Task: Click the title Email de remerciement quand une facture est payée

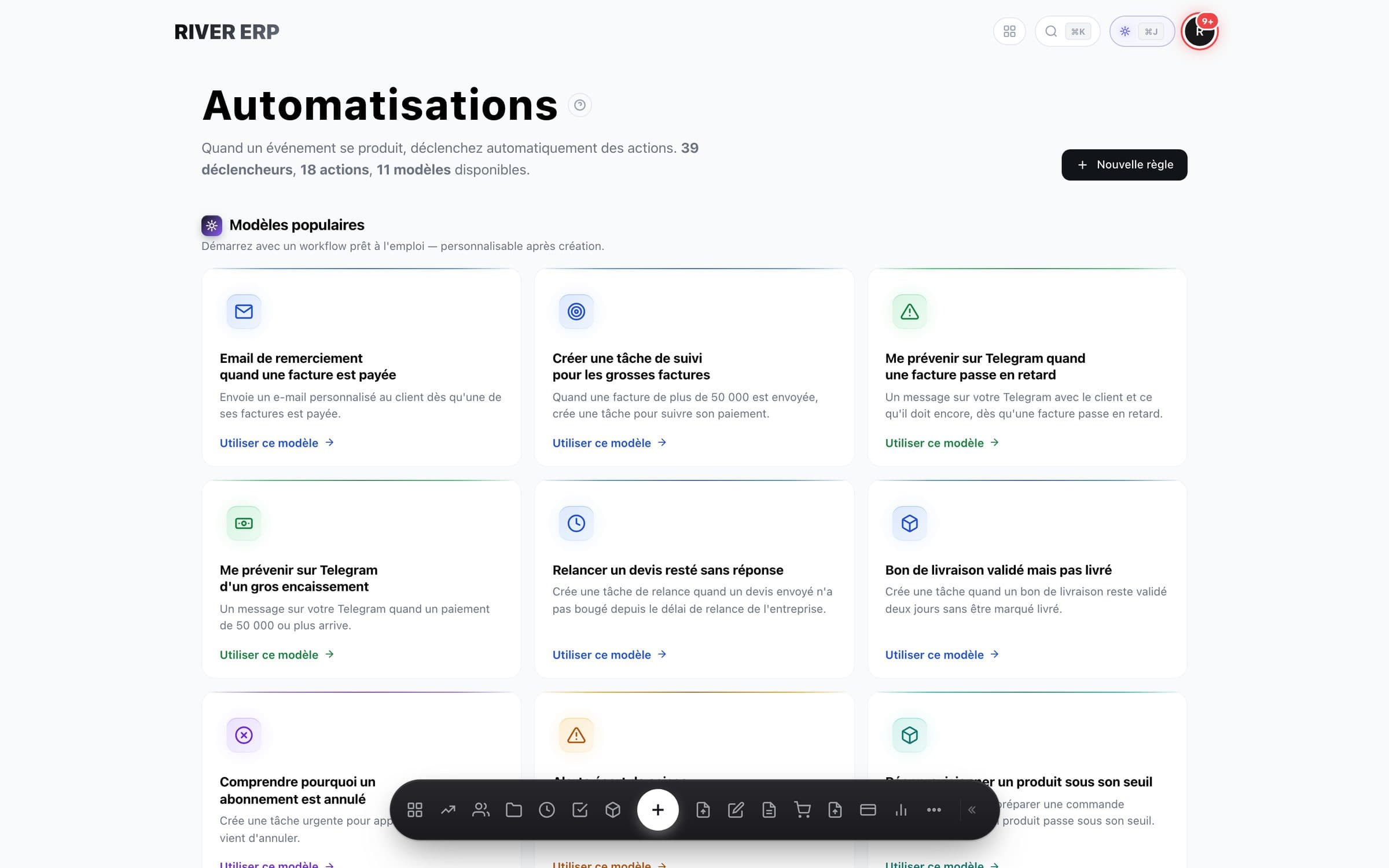Action: (x=307, y=366)
